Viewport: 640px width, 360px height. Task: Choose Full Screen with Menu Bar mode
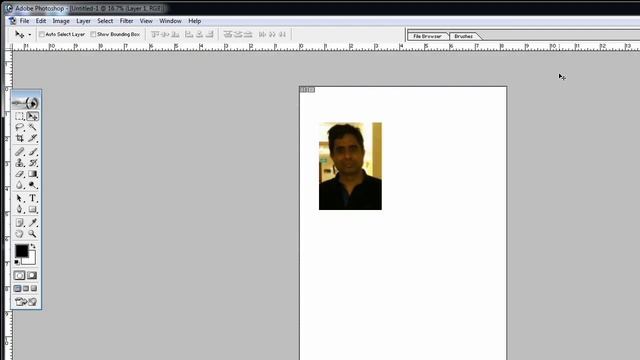[x=26, y=289]
